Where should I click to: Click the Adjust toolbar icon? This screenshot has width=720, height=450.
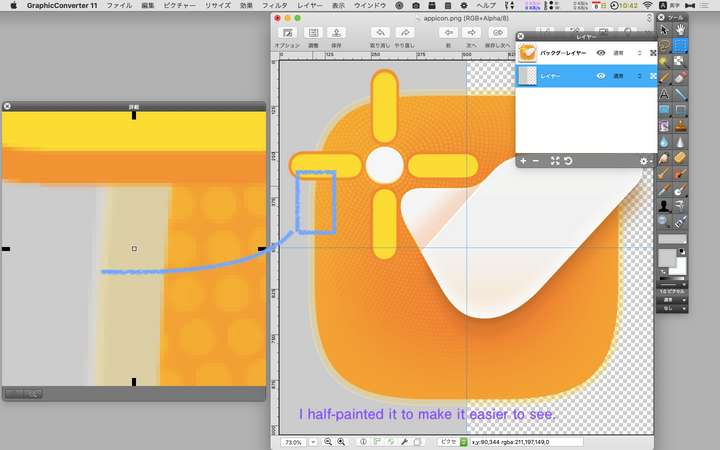coord(313,33)
